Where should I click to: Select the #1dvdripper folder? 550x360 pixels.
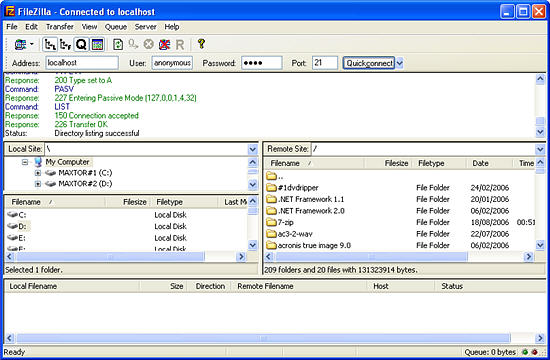point(298,188)
